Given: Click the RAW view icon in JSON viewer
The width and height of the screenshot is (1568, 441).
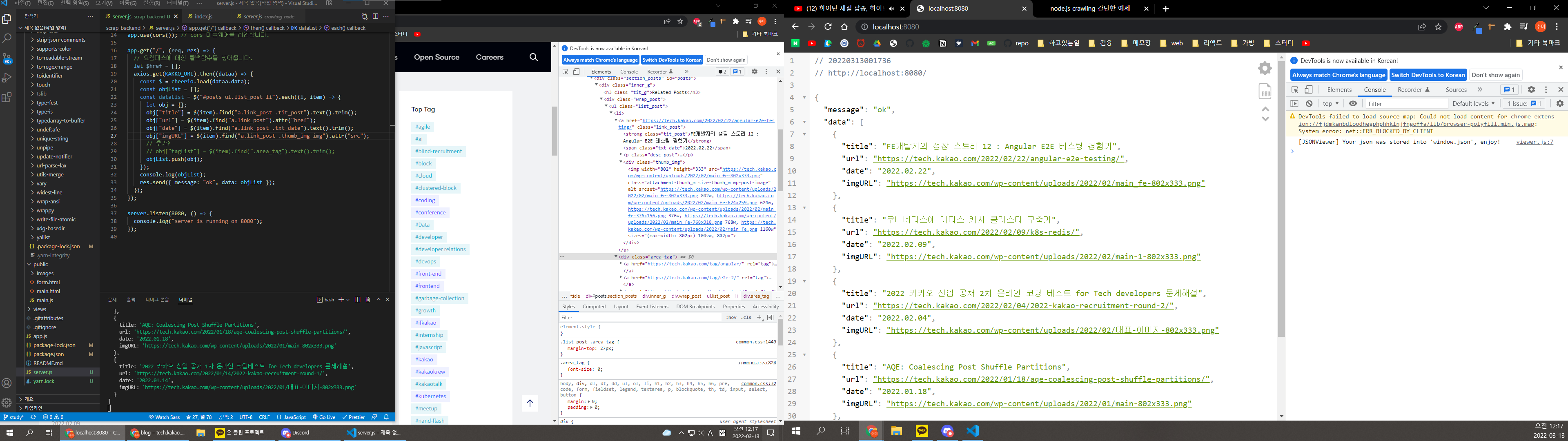Looking at the screenshot, I should 1265,91.
